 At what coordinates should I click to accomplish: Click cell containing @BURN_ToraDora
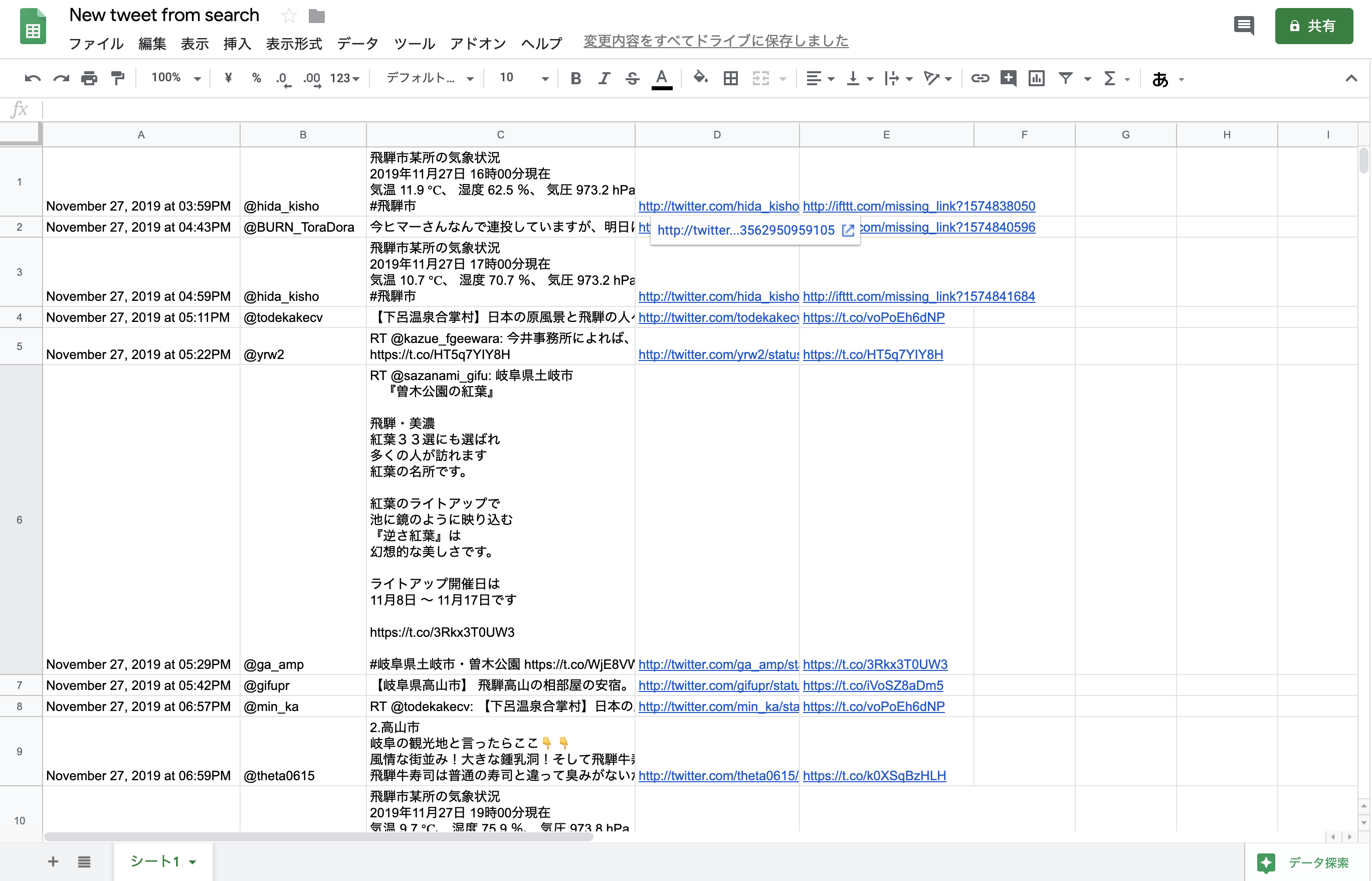tap(303, 227)
